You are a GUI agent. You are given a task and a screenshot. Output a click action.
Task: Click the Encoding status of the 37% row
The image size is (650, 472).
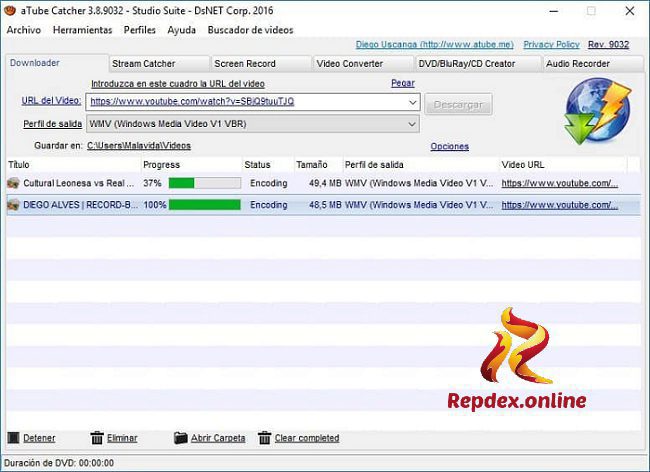tap(269, 183)
